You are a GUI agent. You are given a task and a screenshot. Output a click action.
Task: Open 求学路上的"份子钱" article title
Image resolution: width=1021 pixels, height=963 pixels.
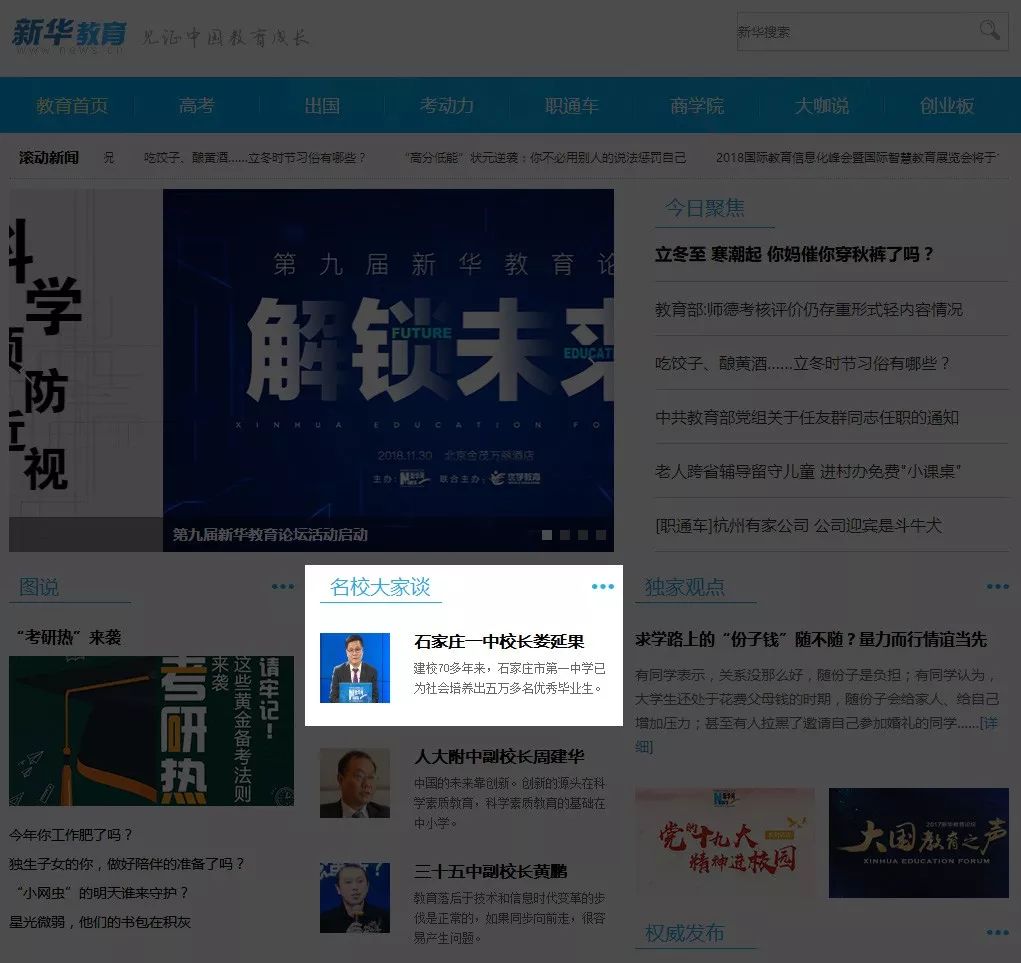click(x=811, y=639)
